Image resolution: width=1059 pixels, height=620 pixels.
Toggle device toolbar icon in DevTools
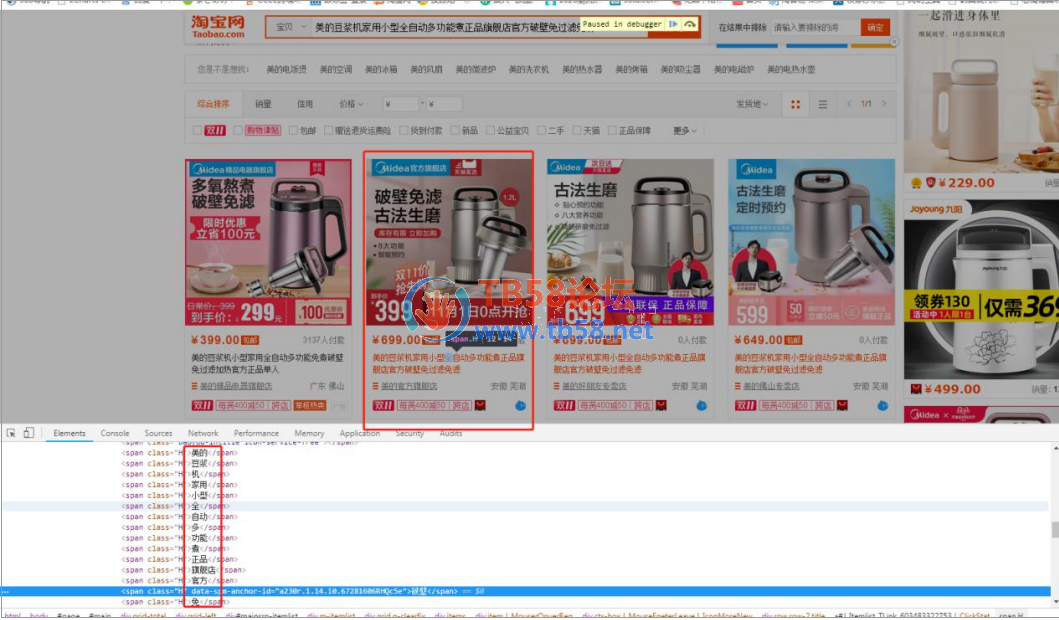[28, 433]
